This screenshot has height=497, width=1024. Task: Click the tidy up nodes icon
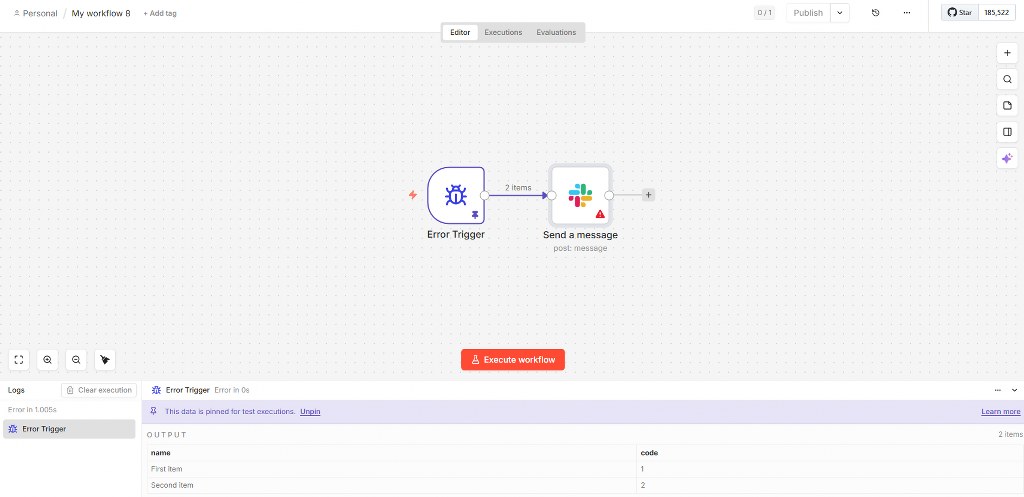pos(105,359)
